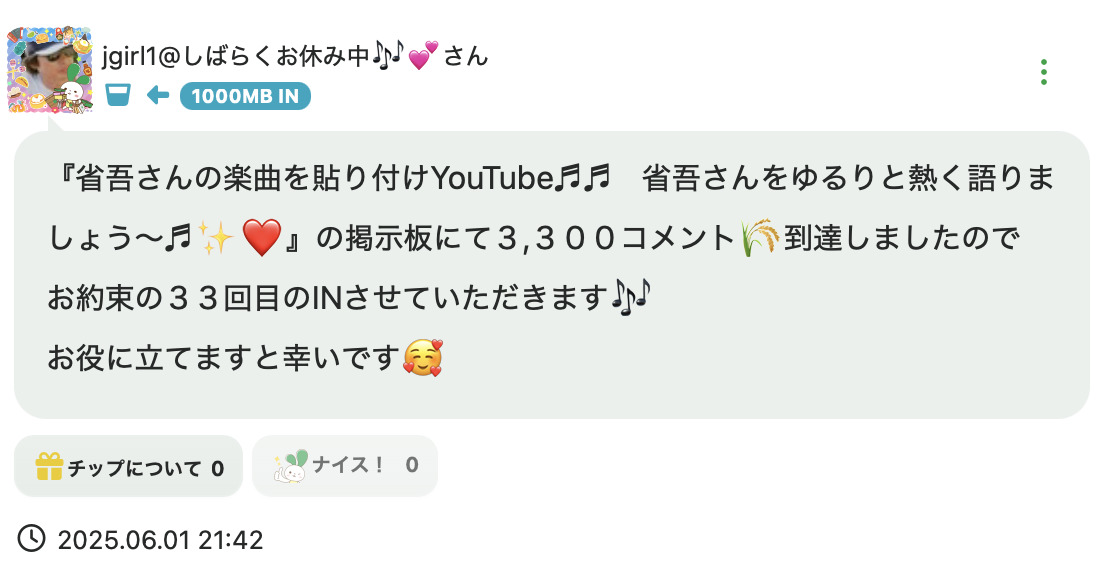
Task: Click the チップ count showing 0
Action: click(x=218, y=468)
